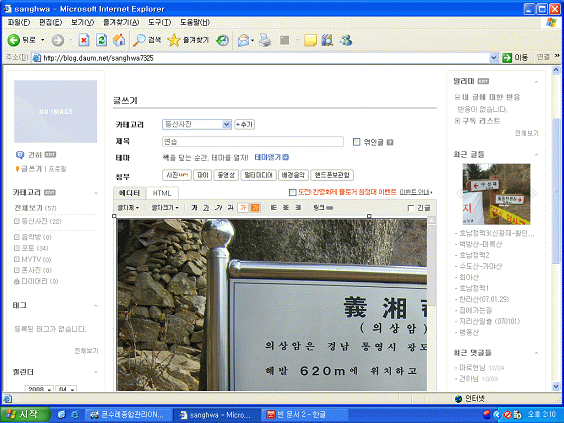Open the address bar history dropdown arrow
Viewport: 564px width, 423px height.
click(x=494, y=57)
